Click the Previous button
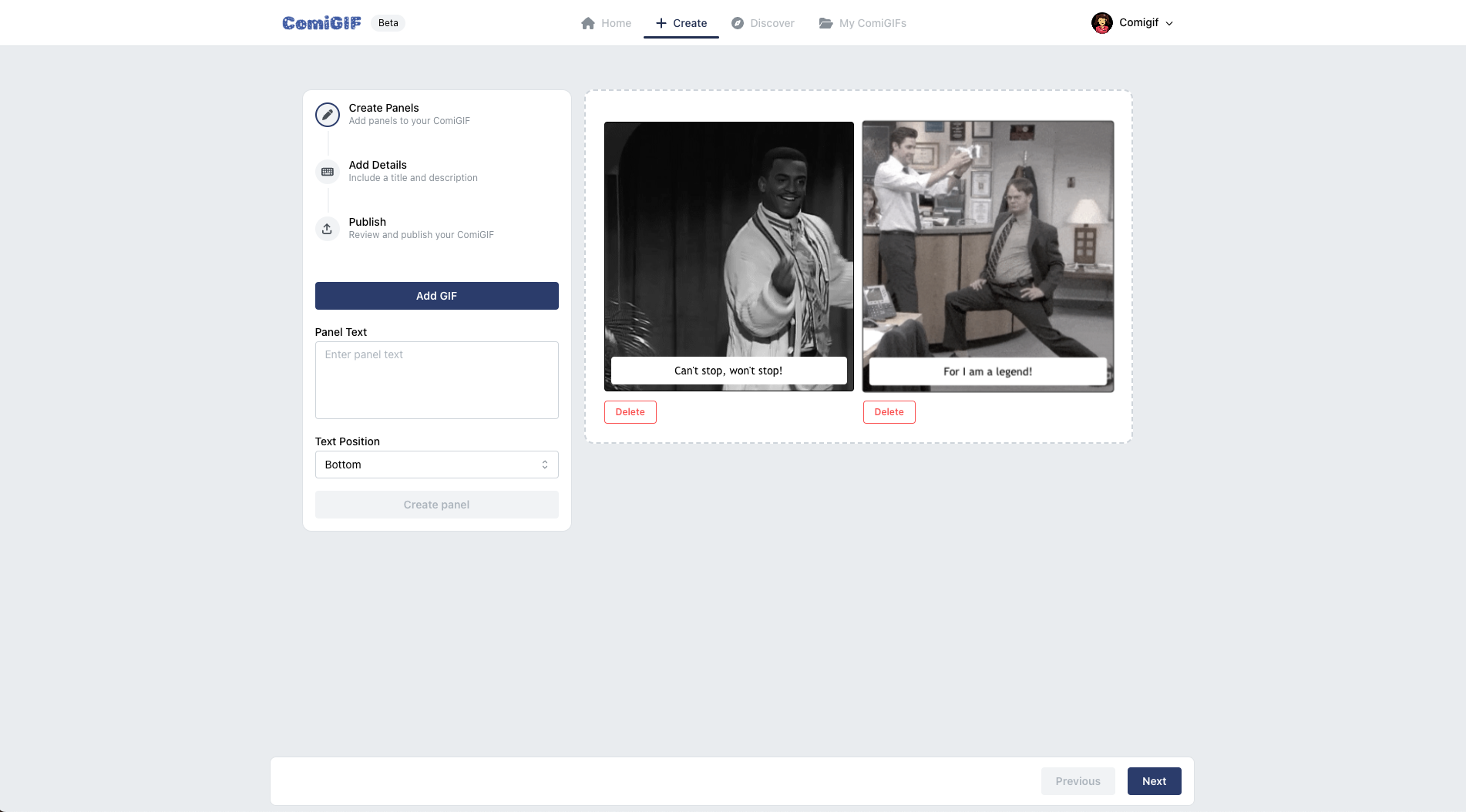This screenshot has width=1466, height=812. pos(1078,781)
